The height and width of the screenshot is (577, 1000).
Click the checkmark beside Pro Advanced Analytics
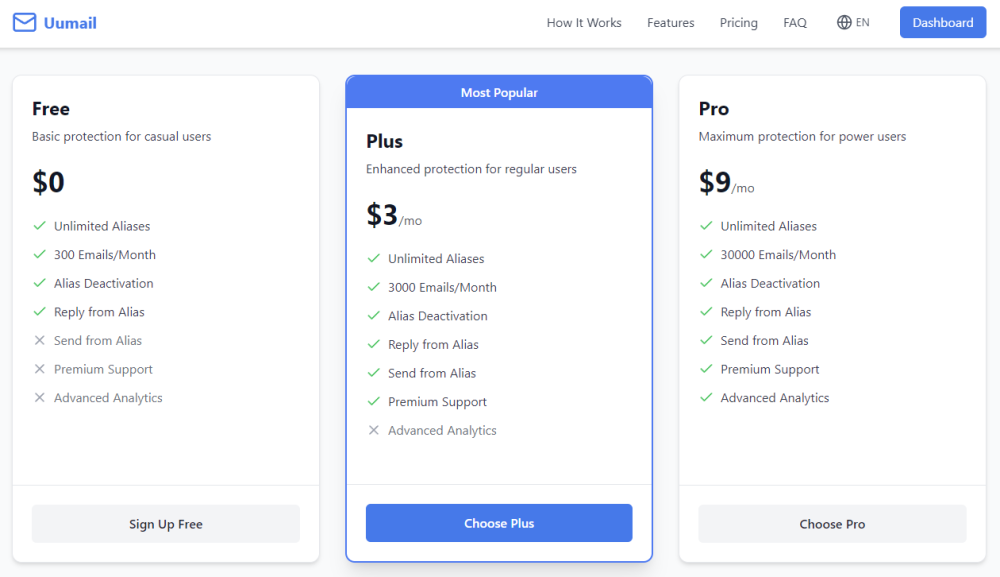[706, 398]
